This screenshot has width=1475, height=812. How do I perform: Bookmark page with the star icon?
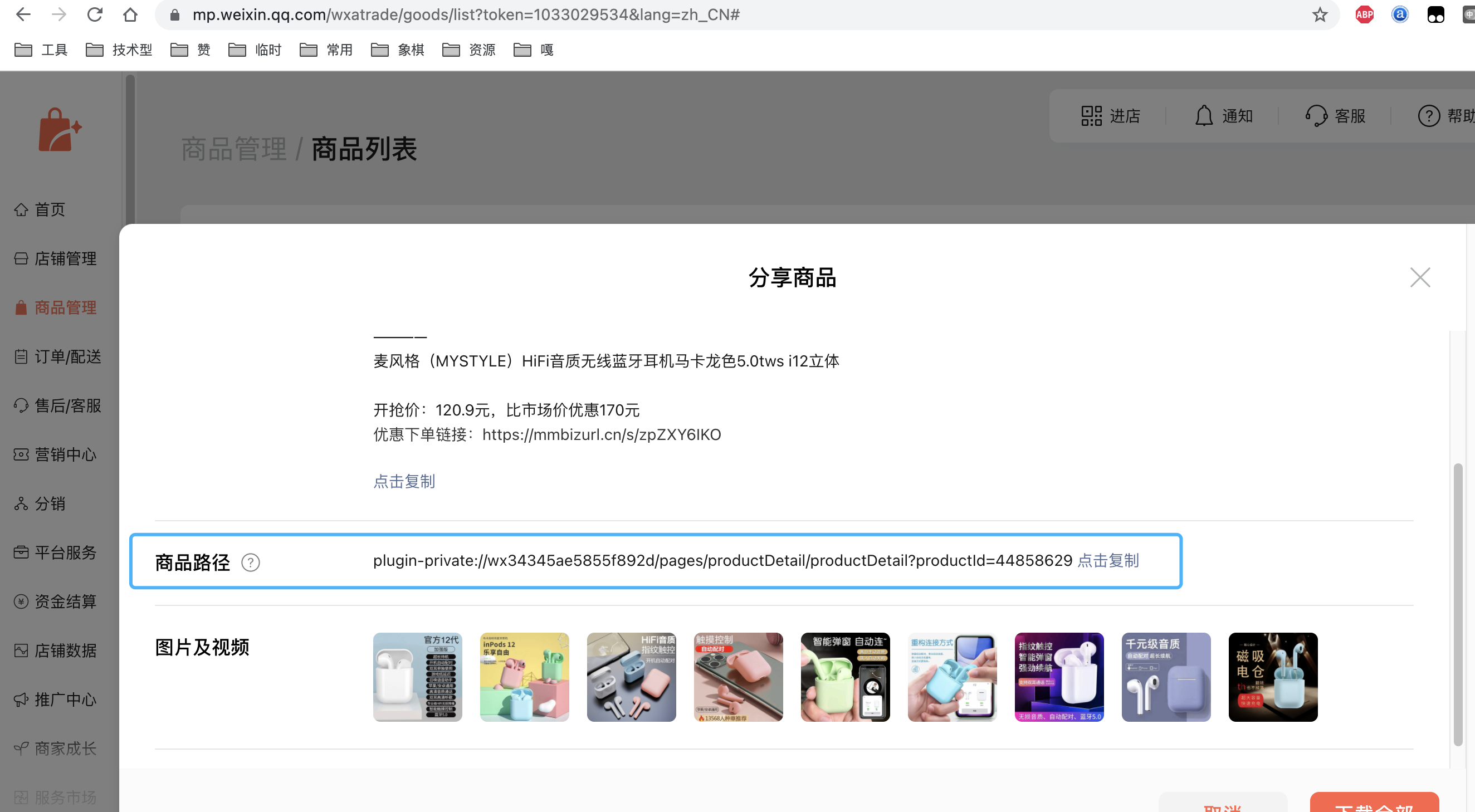(x=1319, y=14)
